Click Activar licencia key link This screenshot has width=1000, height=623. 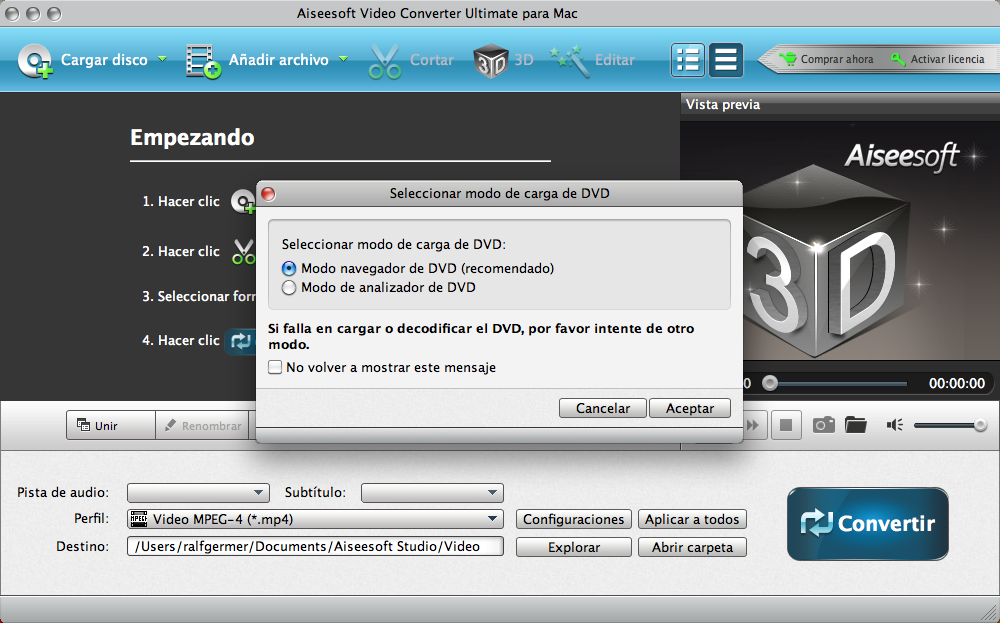938,59
